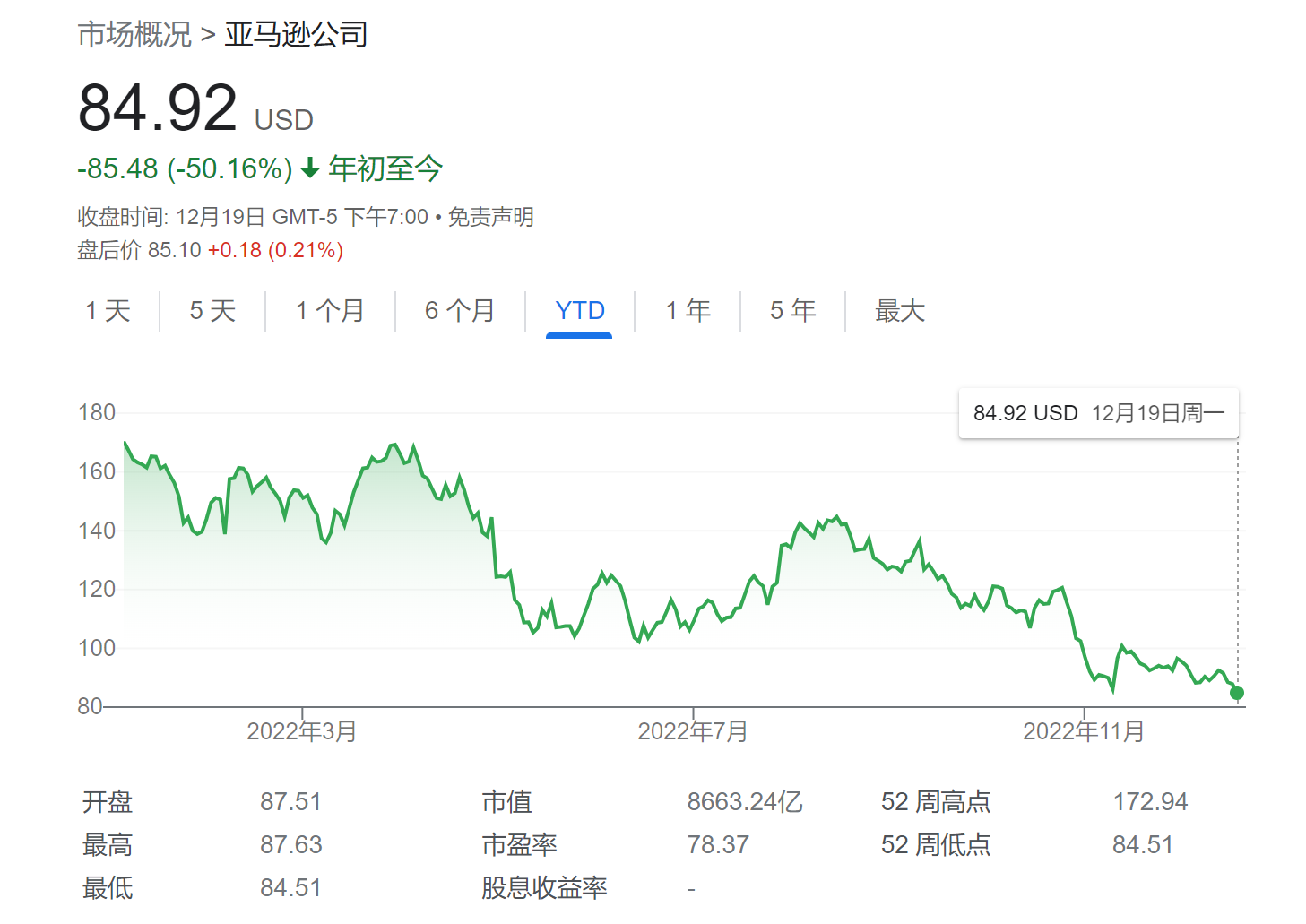Open the 5年 chart view
This screenshot has width=1306, height=924.
coord(792,310)
